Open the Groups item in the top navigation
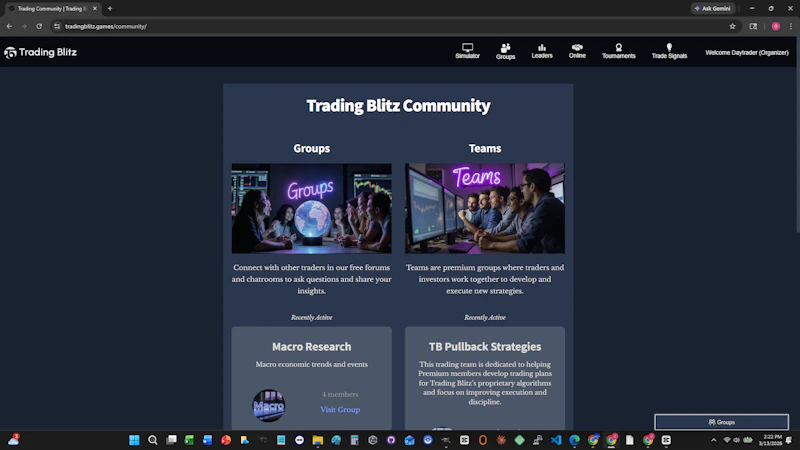Image resolution: width=800 pixels, height=450 pixels. click(505, 51)
